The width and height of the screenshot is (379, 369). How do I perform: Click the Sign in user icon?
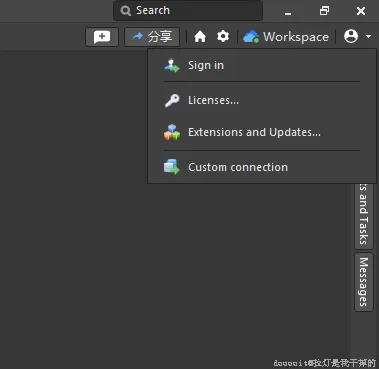pyautogui.click(x=172, y=66)
